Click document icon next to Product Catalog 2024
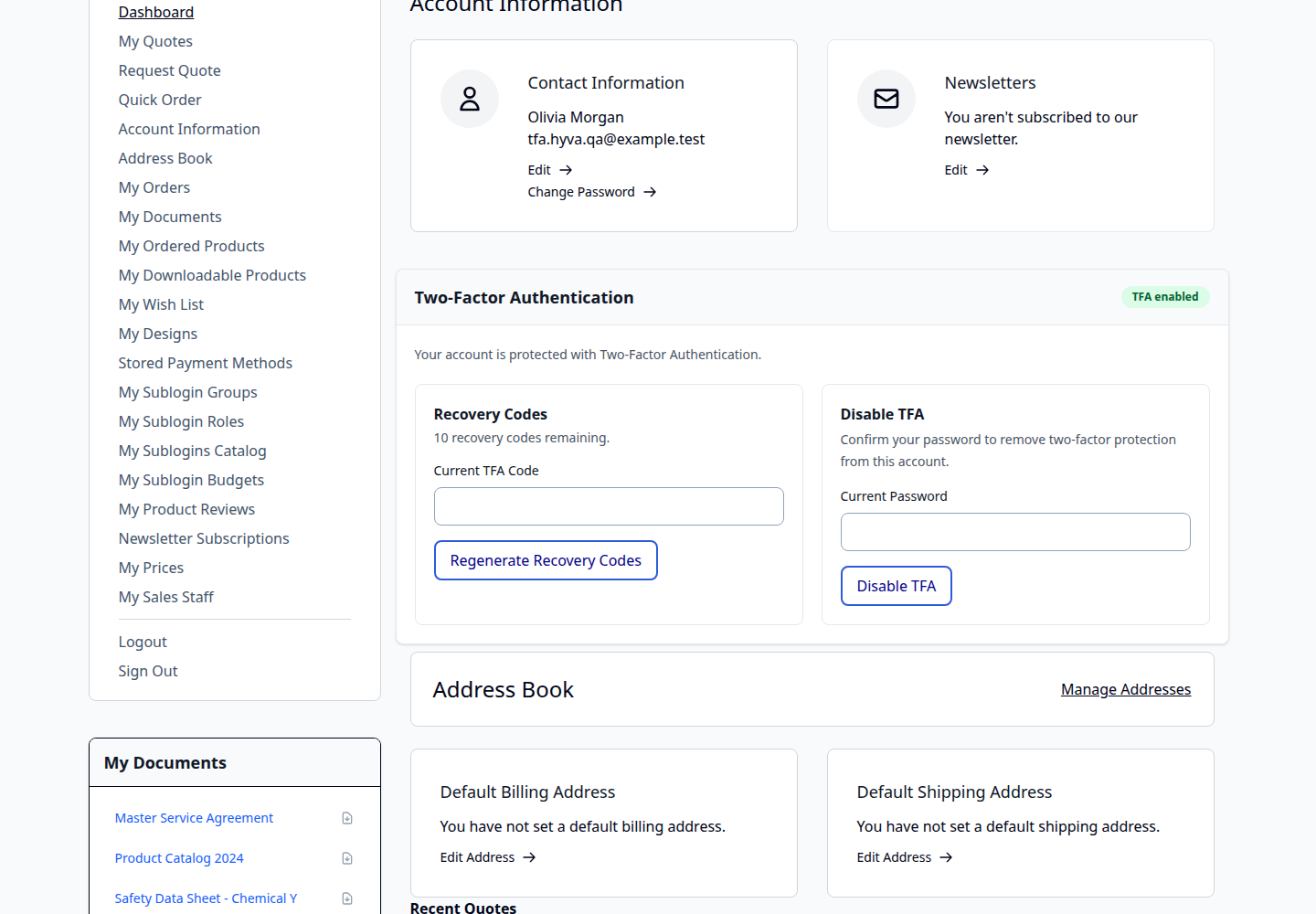This screenshot has height=914, width=1316. 347,858
